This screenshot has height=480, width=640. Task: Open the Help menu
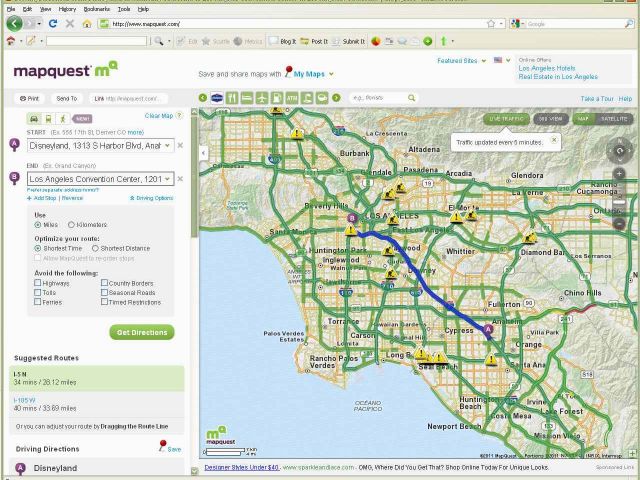tap(143, 9)
